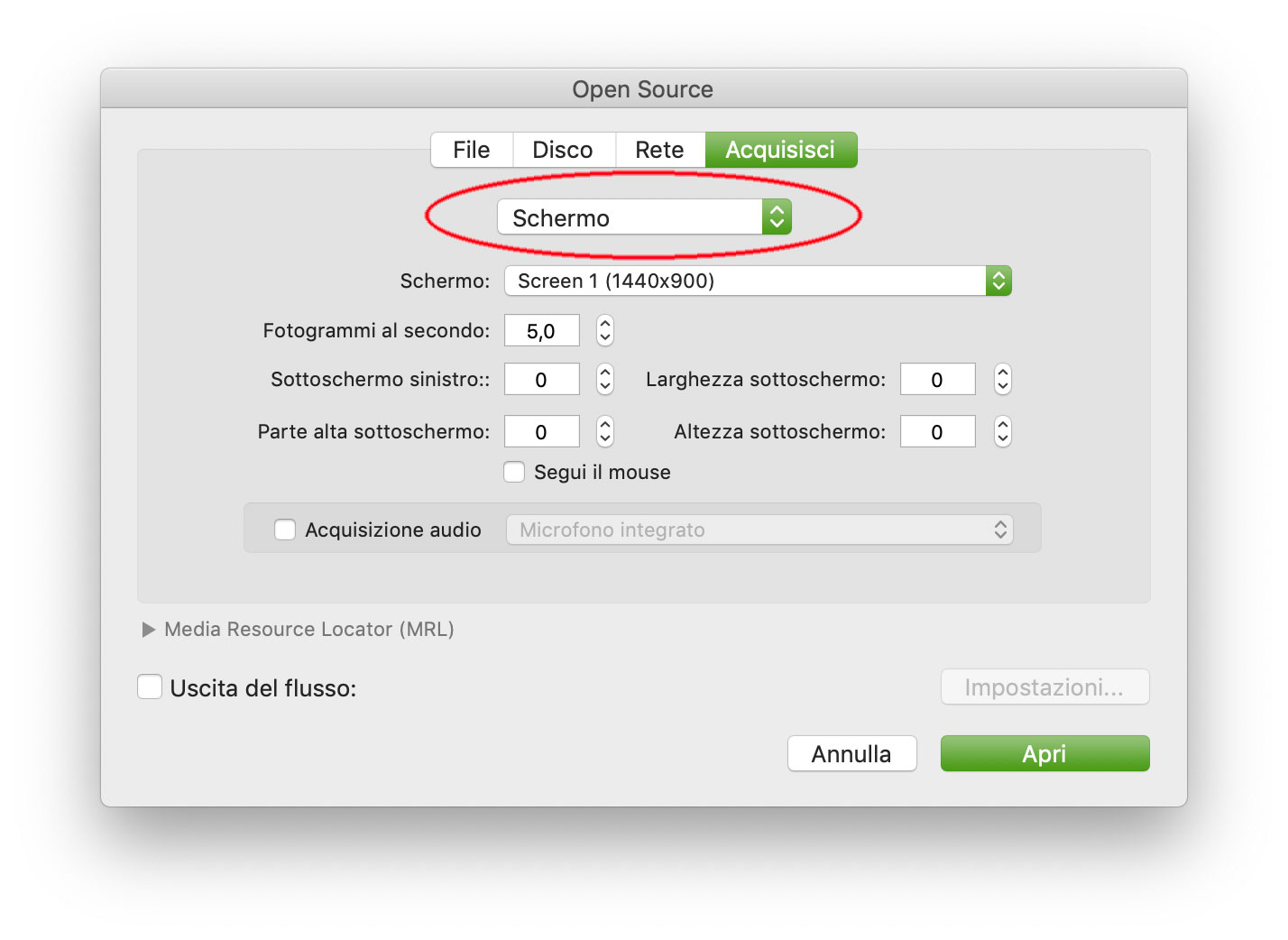The height and width of the screenshot is (940, 1288).
Task: Click the Sottoschermo sinistro stepper arrows
Action: coord(605,379)
